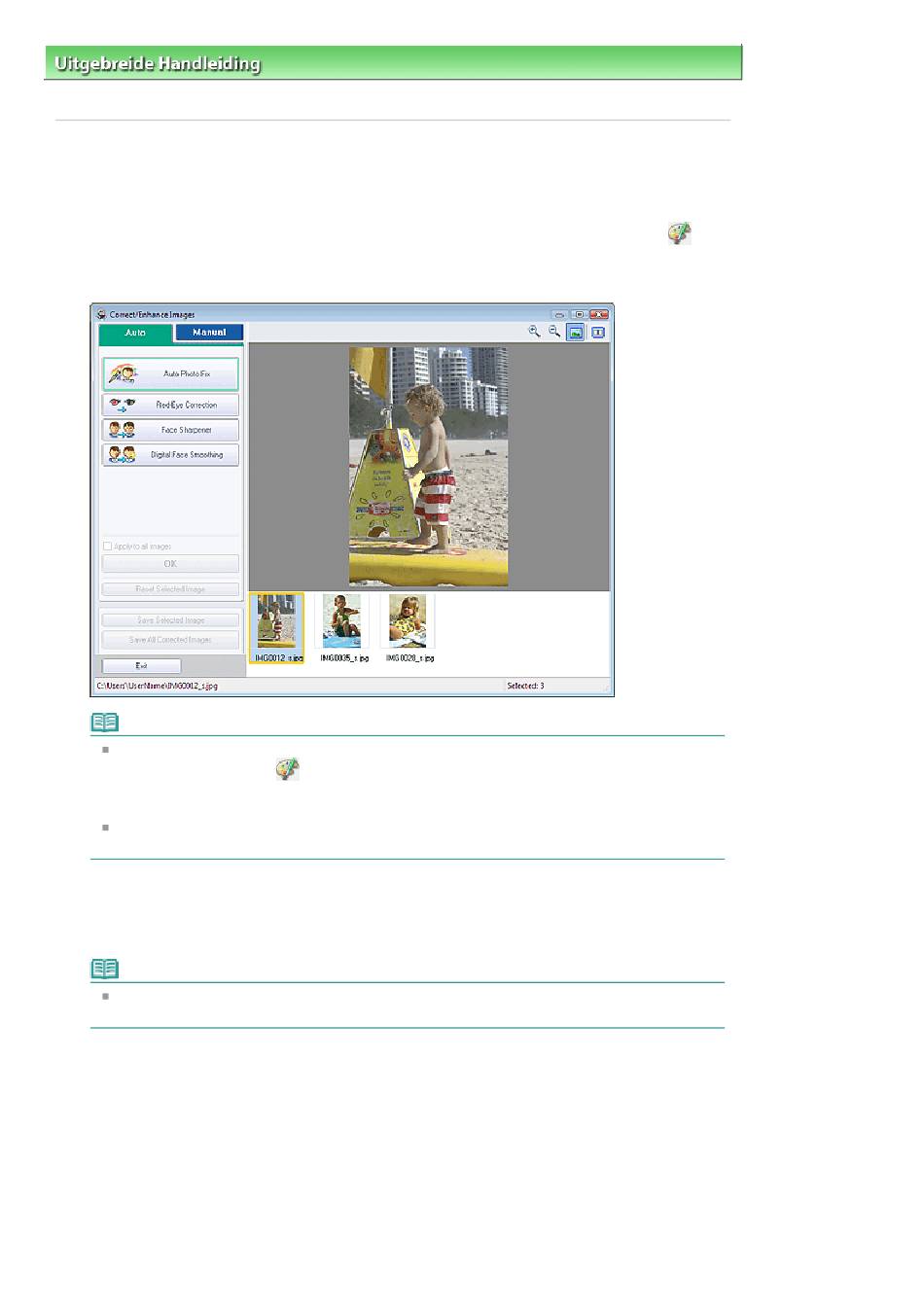924x1307 pixels.
Task: Open the Auto tab
Action: click(x=135, y=333)
